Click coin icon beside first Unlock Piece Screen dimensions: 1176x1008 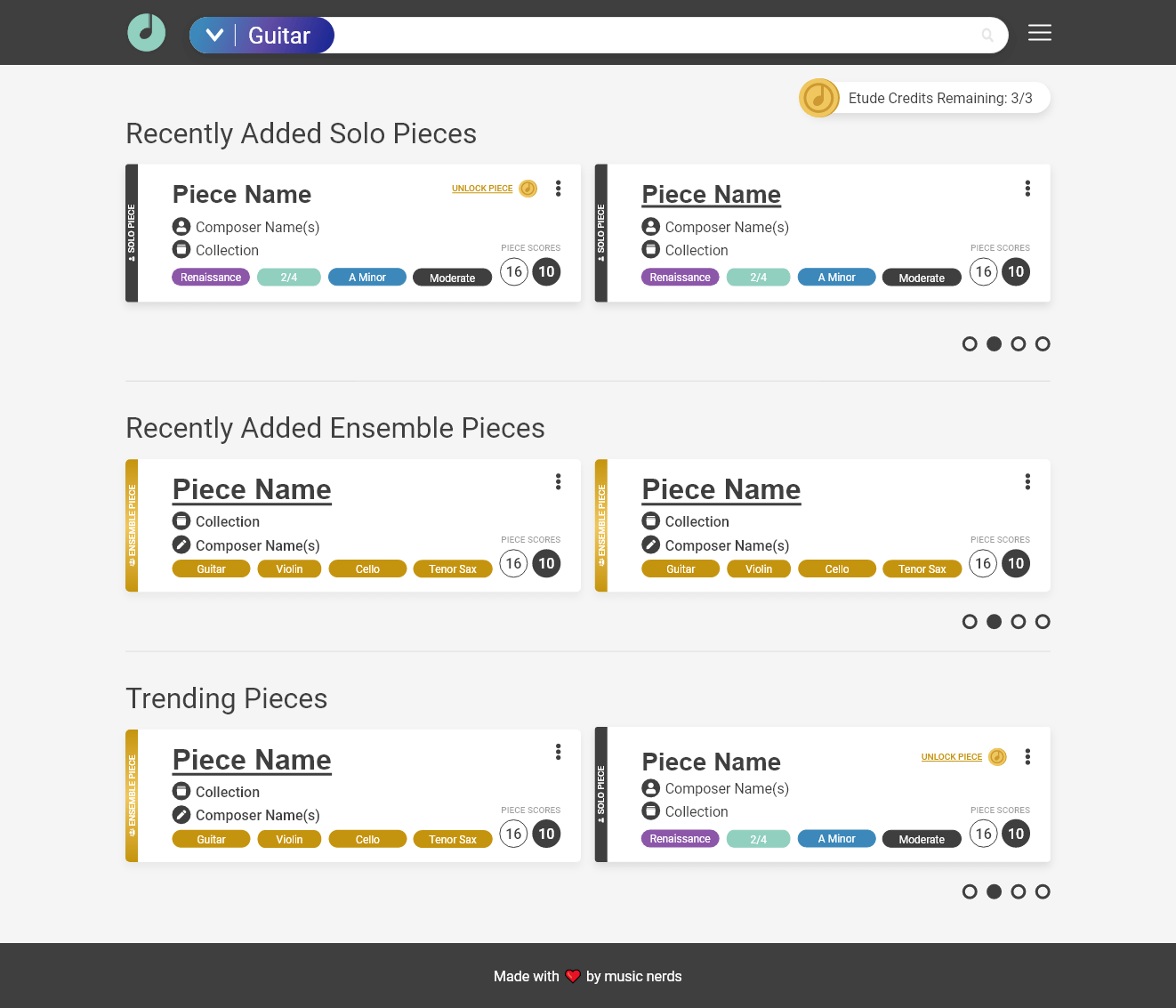click(x=528, y=189)
